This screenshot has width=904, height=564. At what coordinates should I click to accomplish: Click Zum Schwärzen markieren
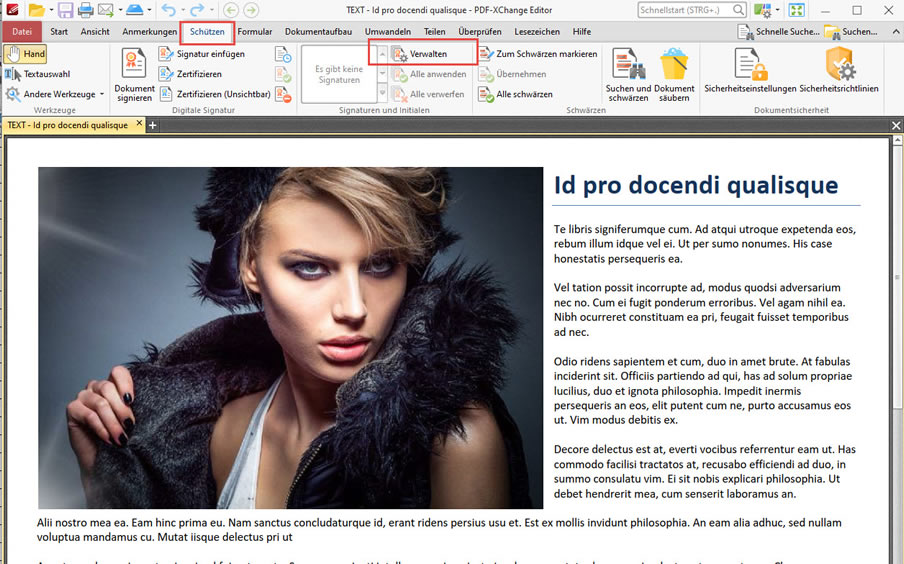[x=538, y=54]
